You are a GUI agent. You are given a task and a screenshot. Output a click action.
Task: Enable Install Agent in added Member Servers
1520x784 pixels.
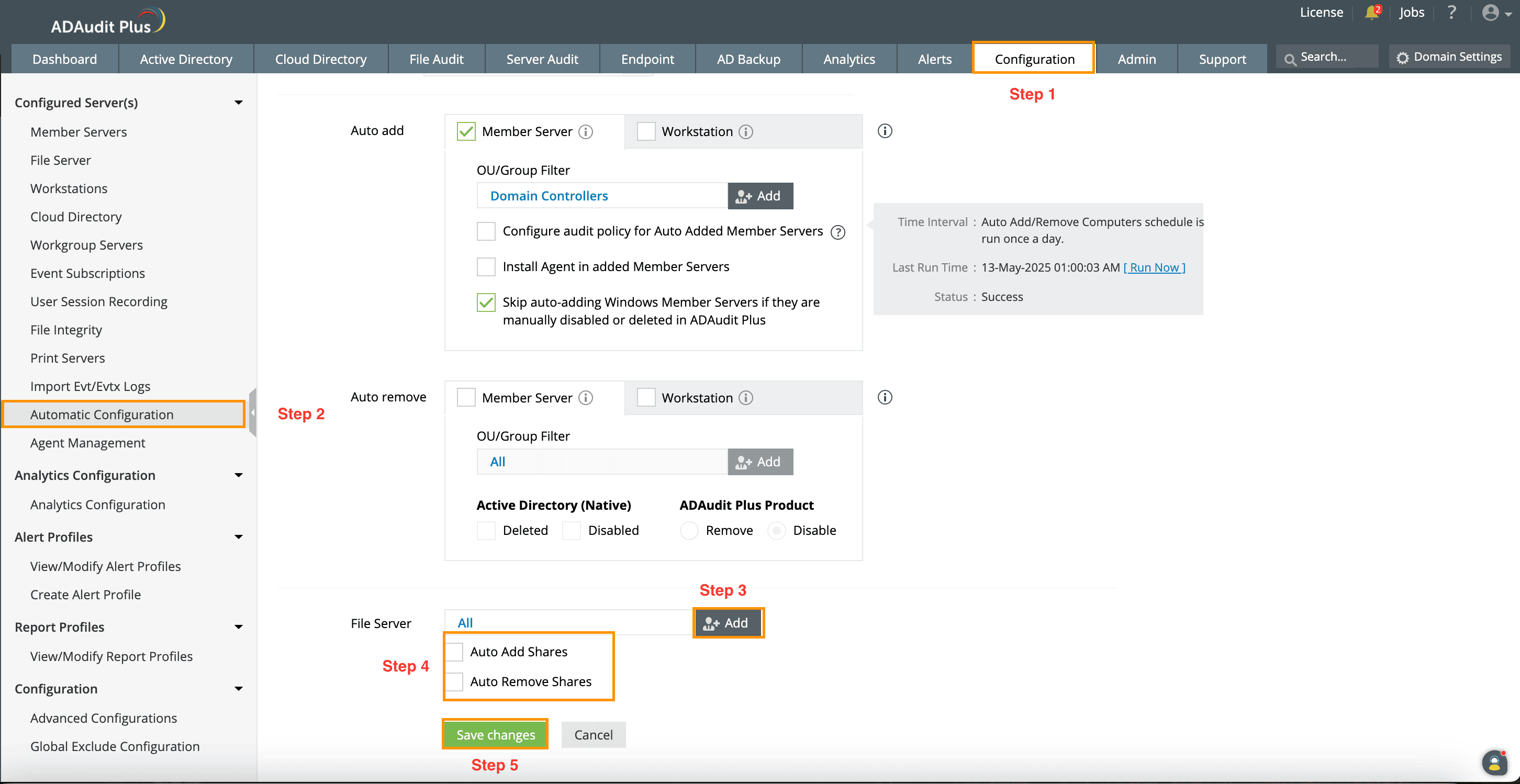(x=486, y=266)
